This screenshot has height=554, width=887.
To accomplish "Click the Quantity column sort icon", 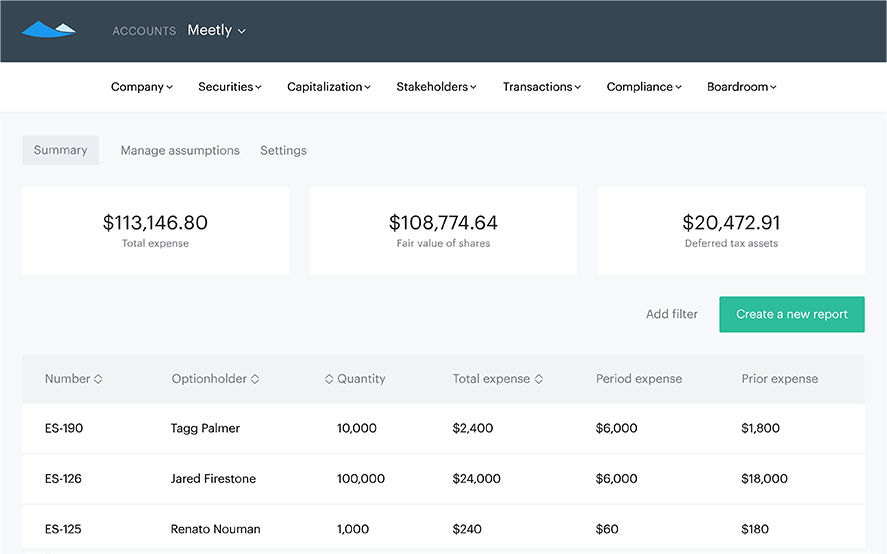I will coord(329,379).
